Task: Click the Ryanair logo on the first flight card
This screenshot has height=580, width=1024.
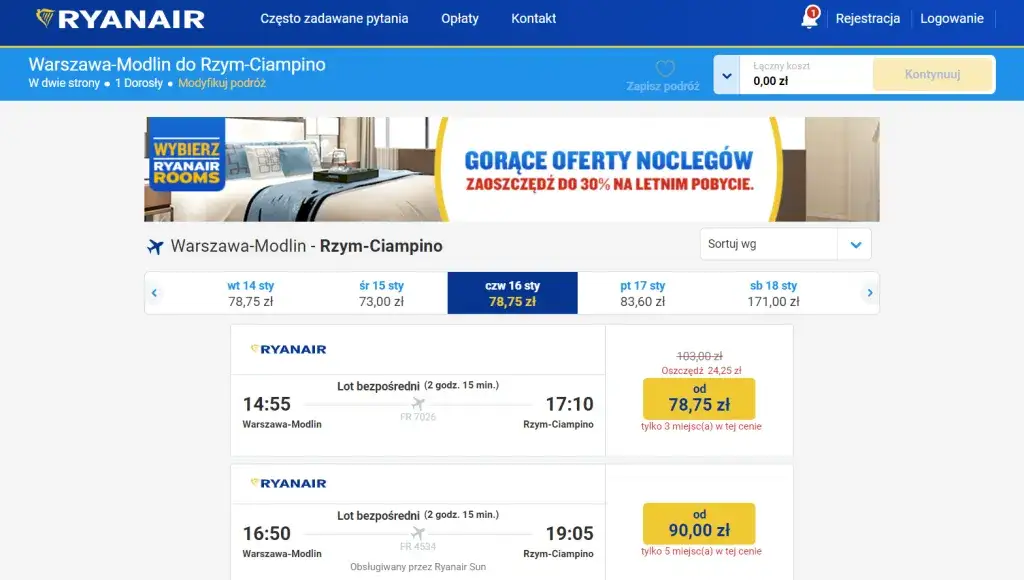Action: 287,349
